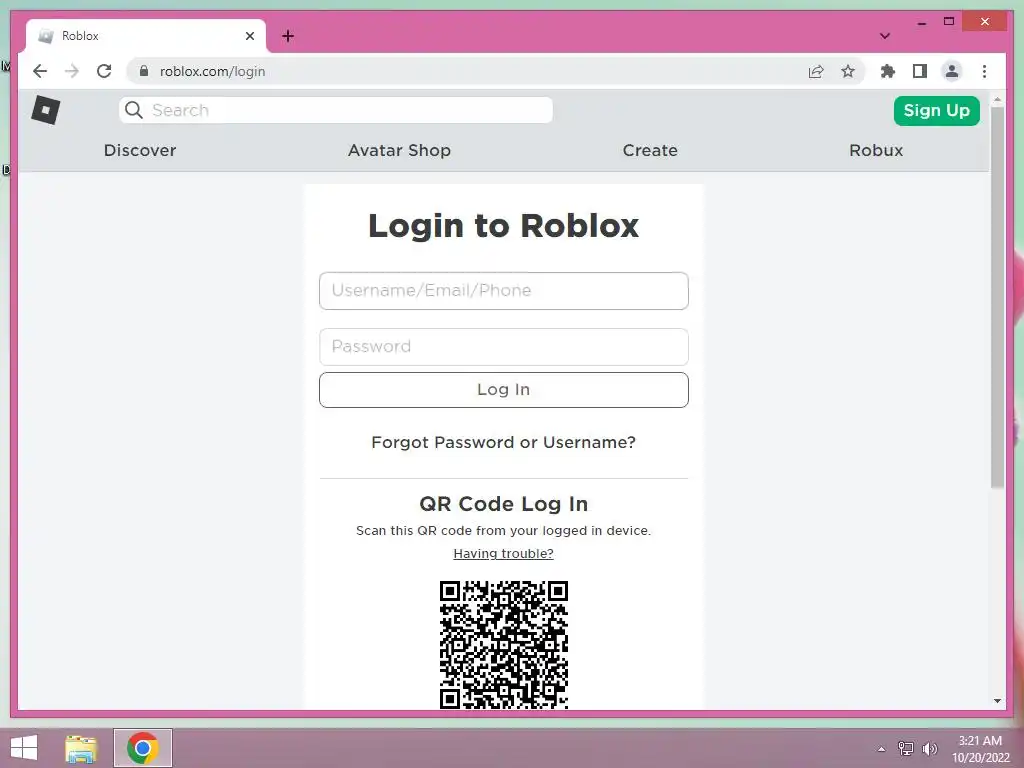Open Chrome three-dot menu
Screen dimensions: 1024x768
pyautogui.click(x=984, y=71)
